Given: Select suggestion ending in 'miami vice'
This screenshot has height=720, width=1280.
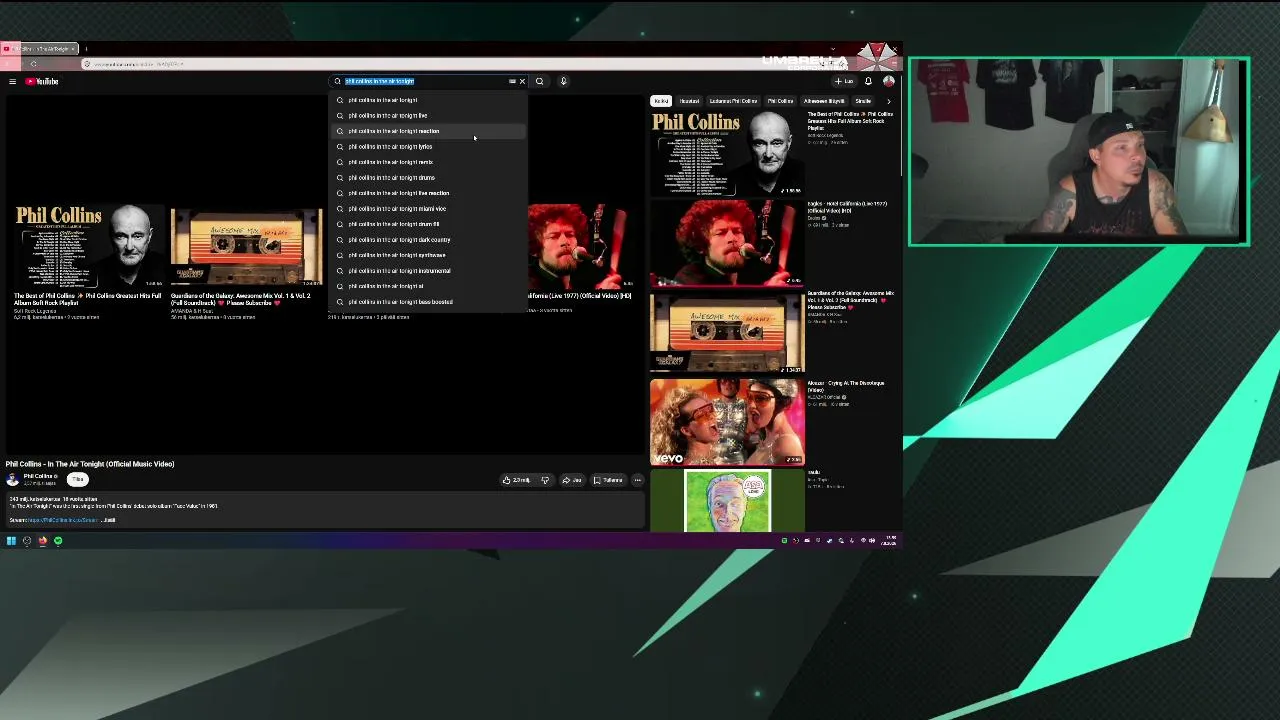Looking at the screenshot, I should [428, 208].
